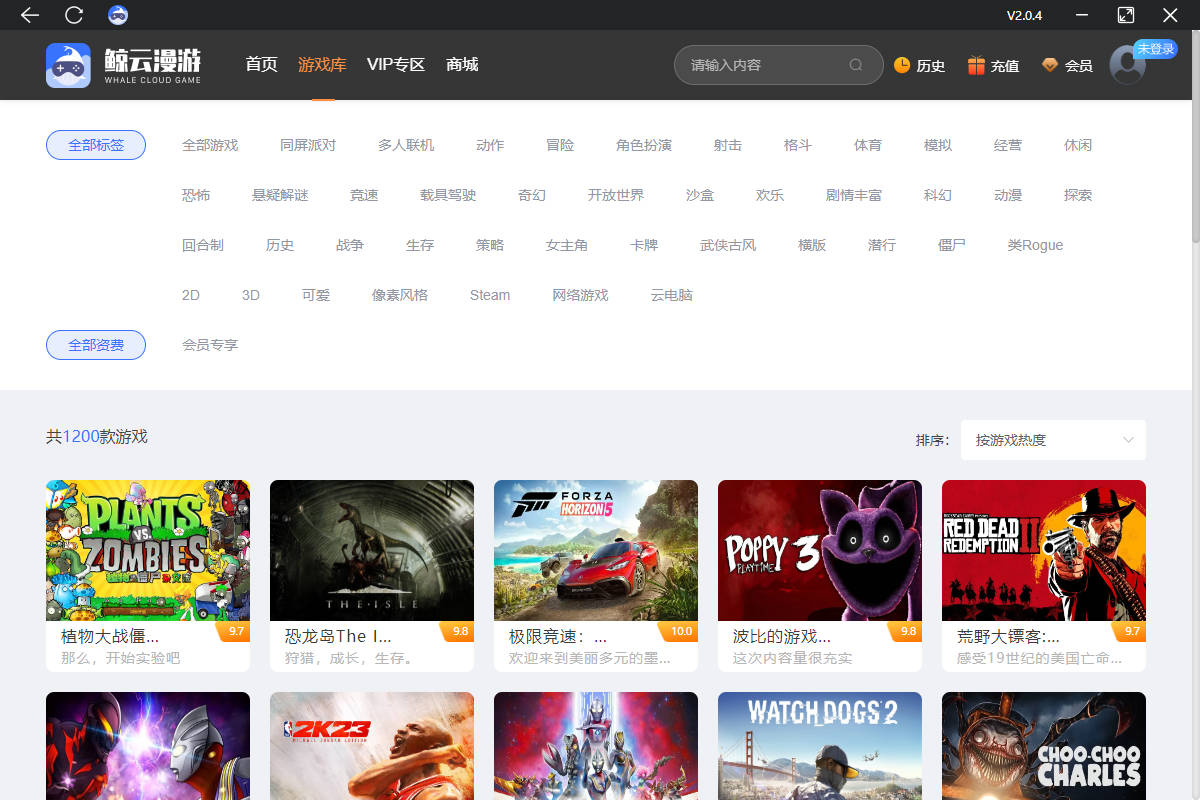Choose the 冒险 tag
This screenshot has width=1200, height=800.
click(x=560, y=145)
